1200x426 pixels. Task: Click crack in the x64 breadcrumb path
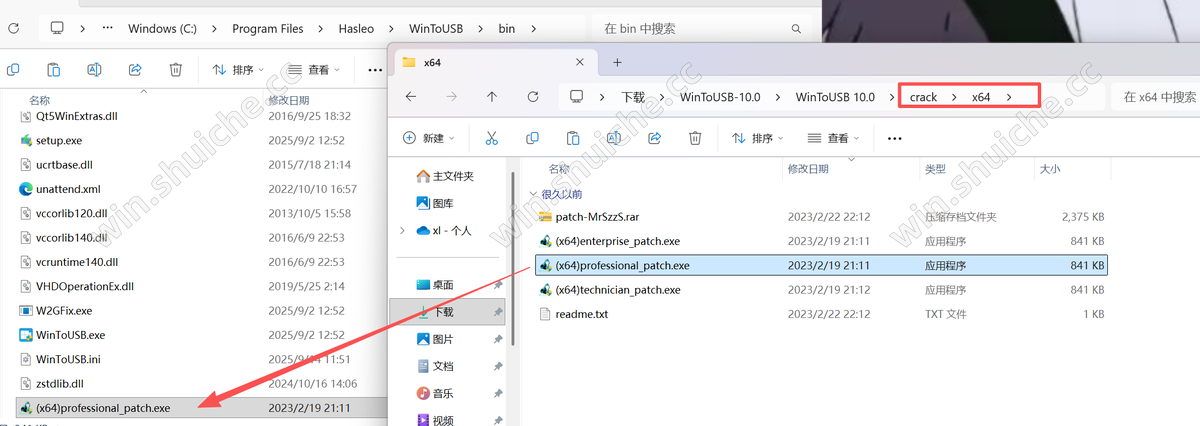pyautogui.click(x=923, y=97)
